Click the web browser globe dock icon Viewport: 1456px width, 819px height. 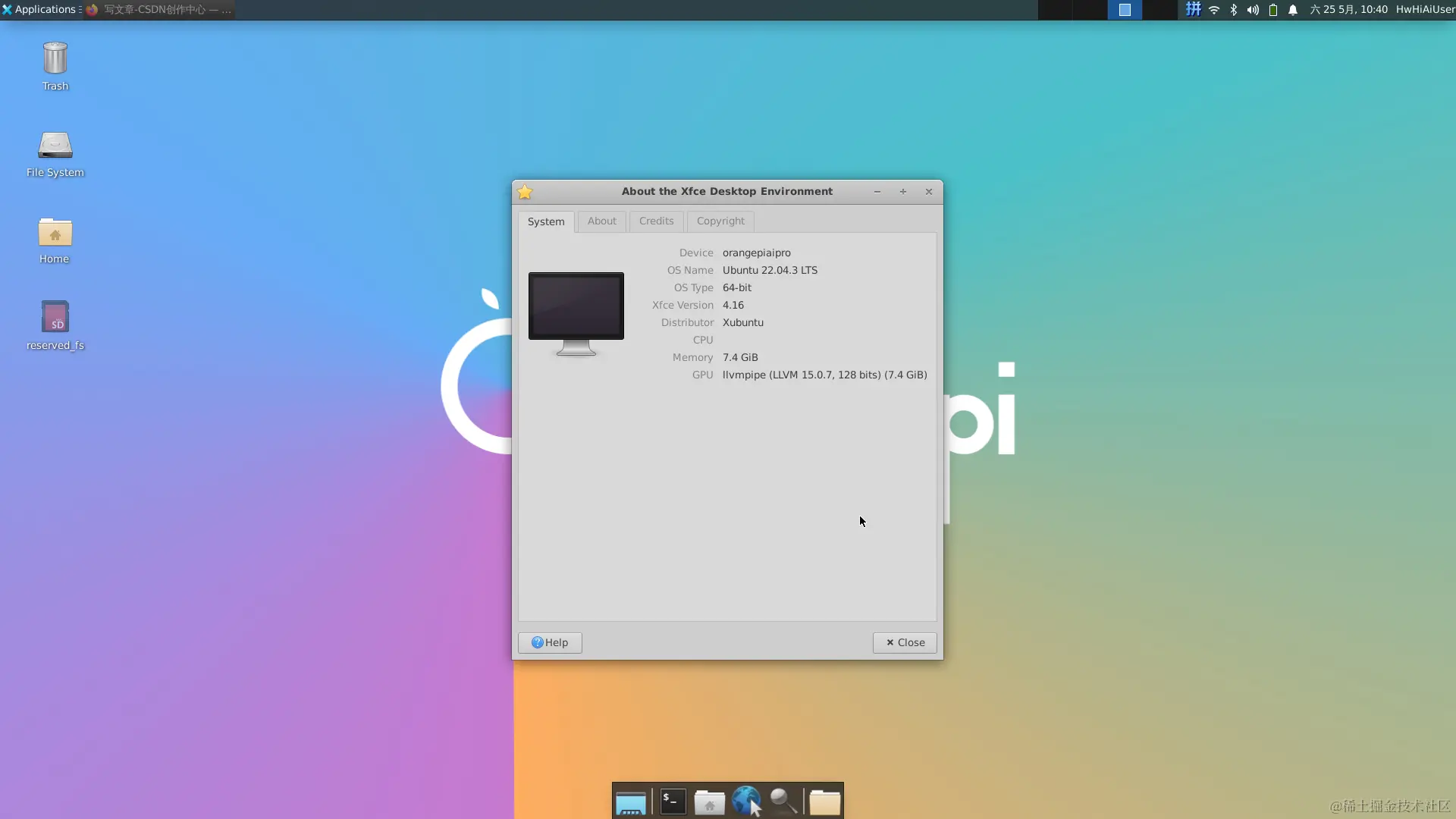coord(746,802)
